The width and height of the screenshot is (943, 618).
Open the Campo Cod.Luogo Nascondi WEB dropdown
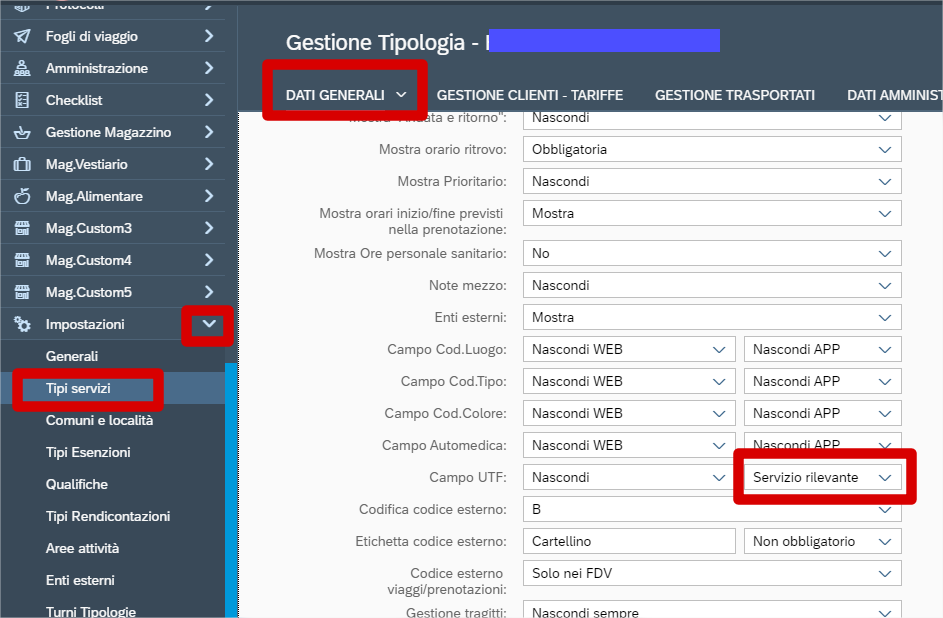(629, 349)
